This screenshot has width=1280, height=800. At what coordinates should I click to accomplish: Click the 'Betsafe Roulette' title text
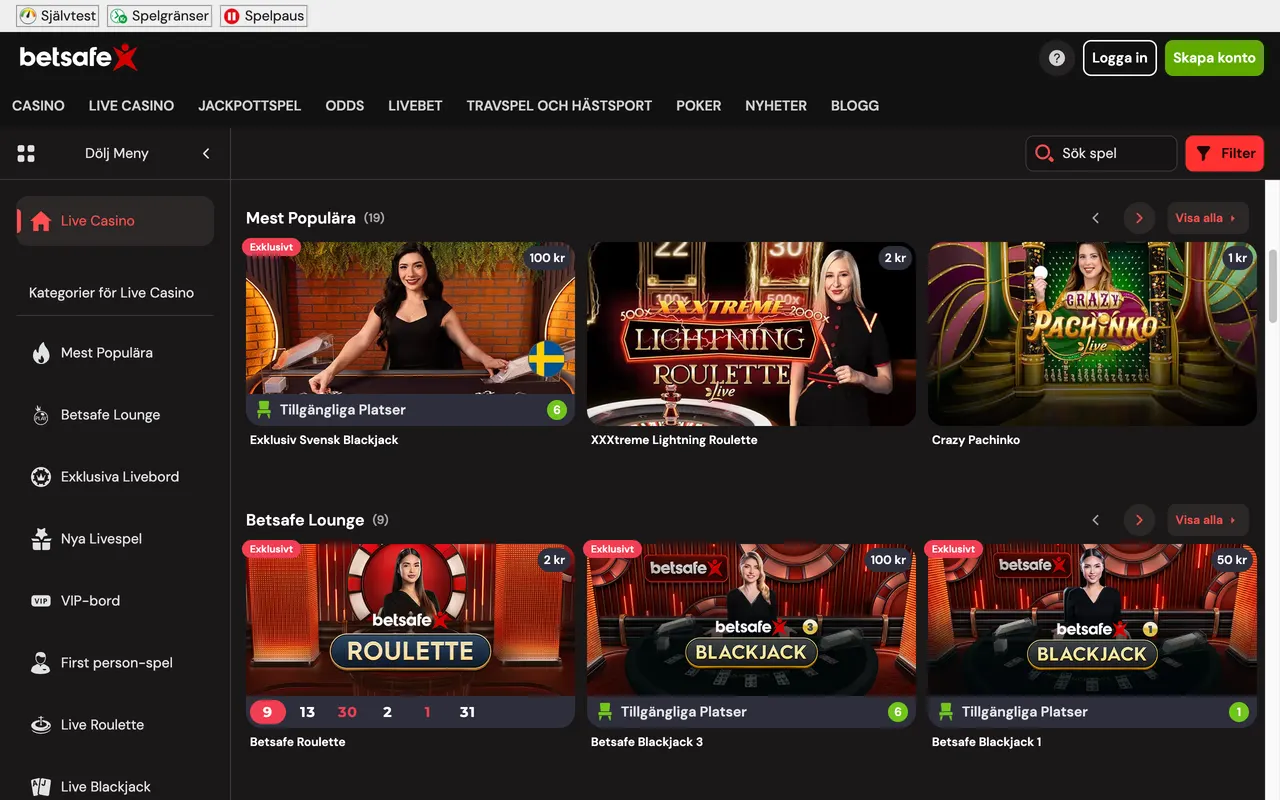point(298,742)
